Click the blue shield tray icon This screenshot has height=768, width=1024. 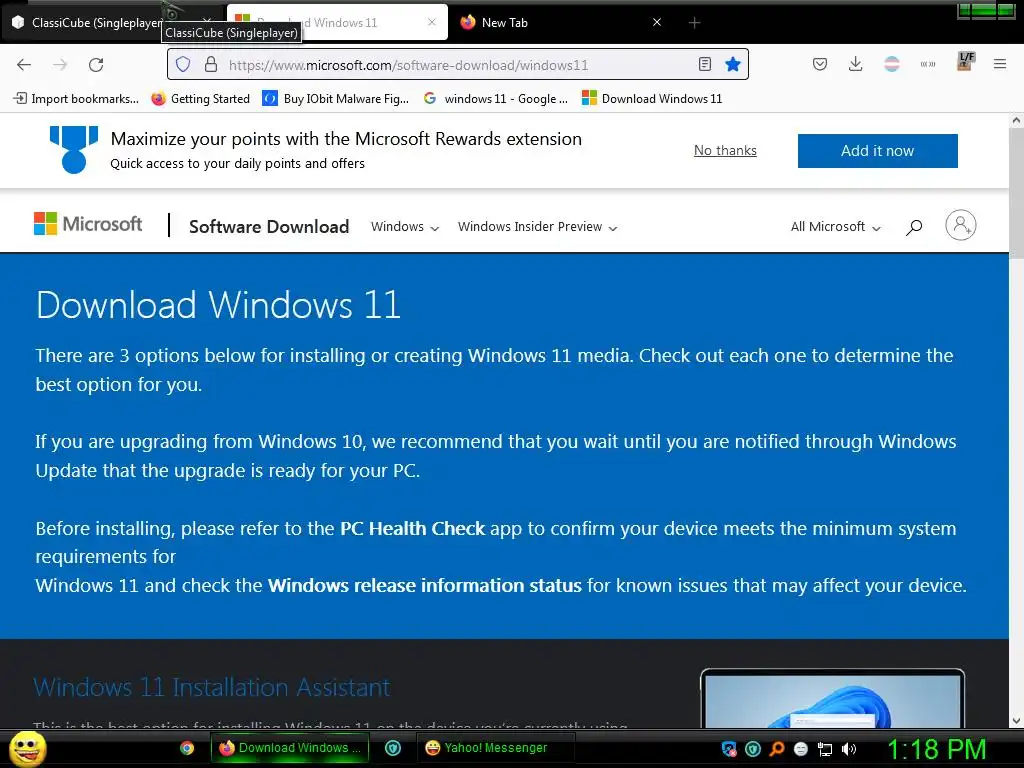(x=729, y=749)
